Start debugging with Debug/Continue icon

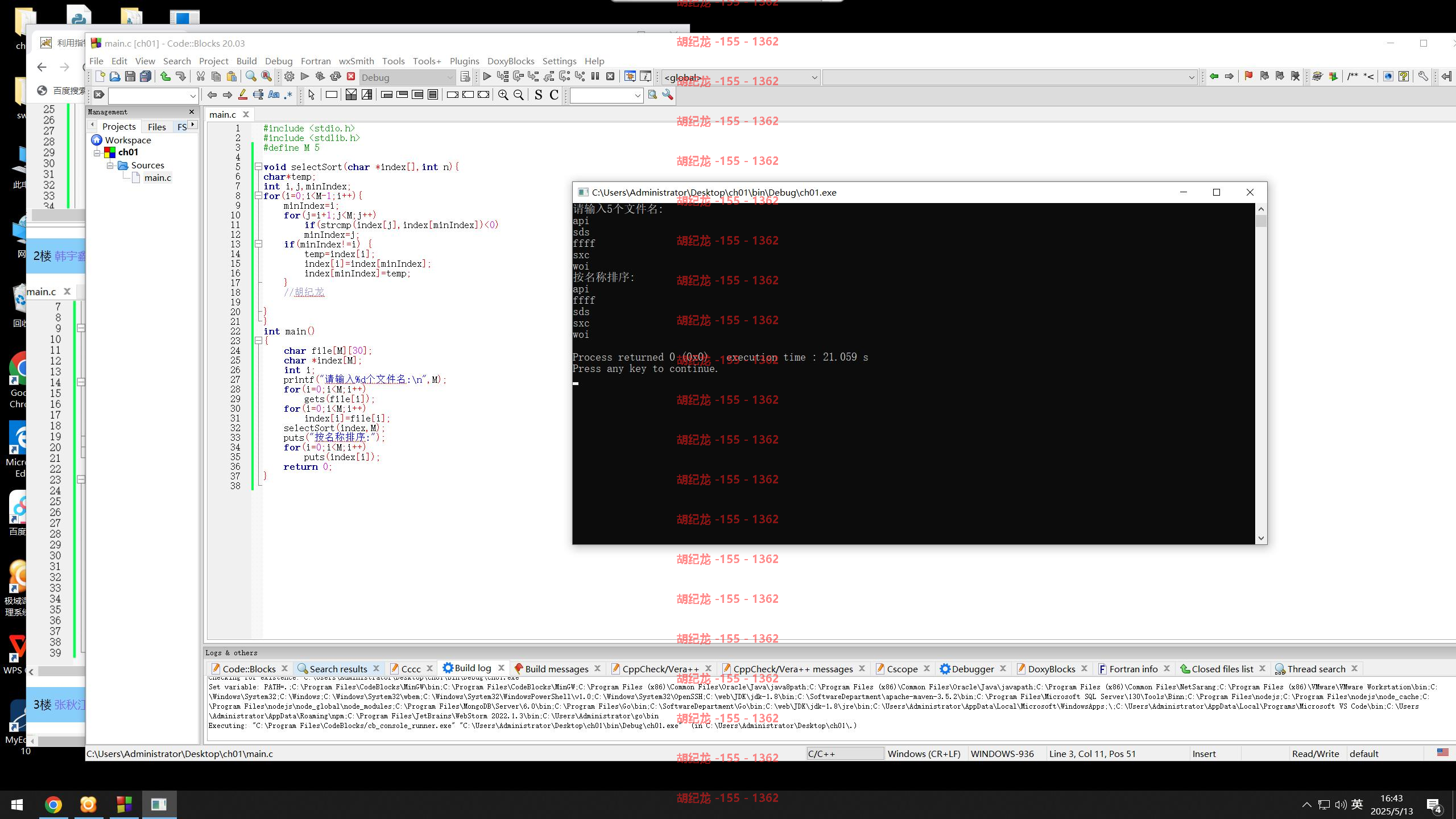pos(487,77)
